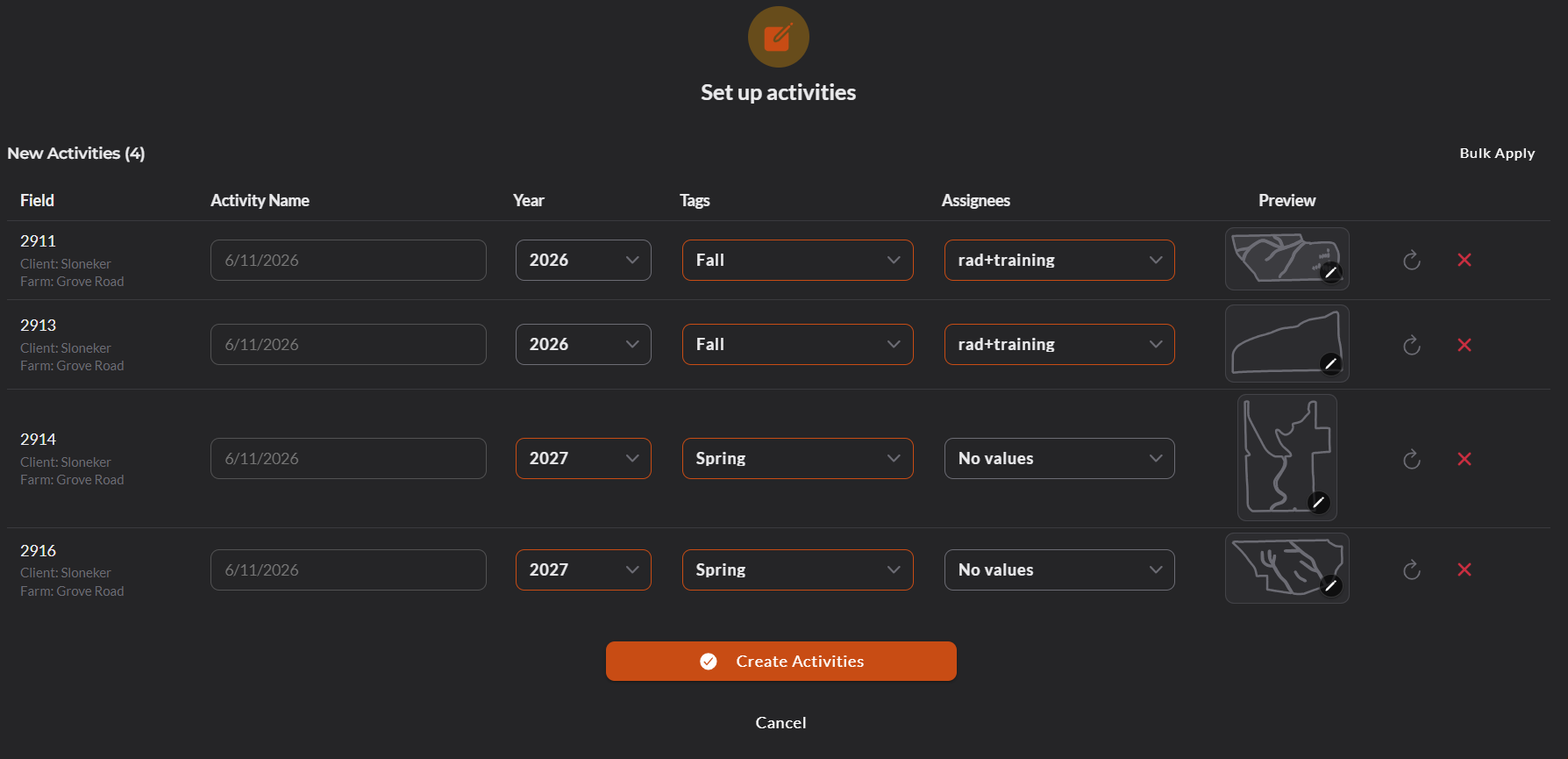The height and width of the screenshot is (759, 1568).
Task: Edit the boundary preview of field 2913
Action: (x=1331, y=363)
